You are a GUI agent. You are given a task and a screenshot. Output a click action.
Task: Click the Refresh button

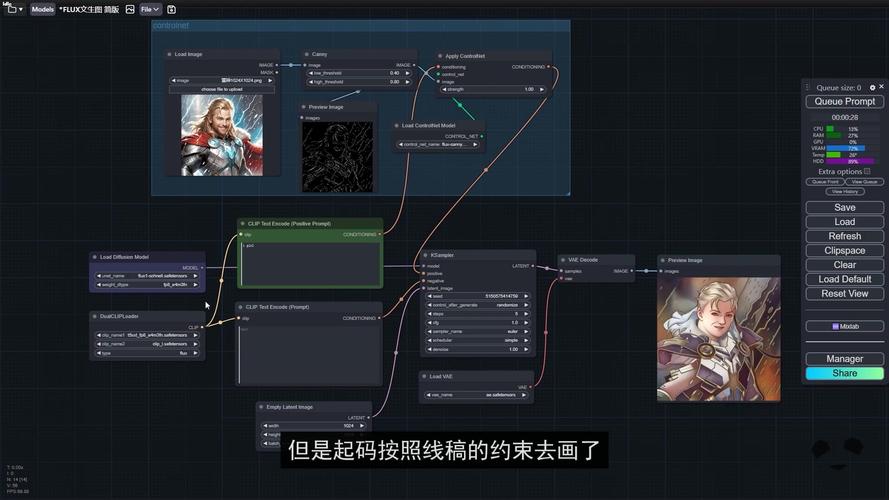point(844,236)
